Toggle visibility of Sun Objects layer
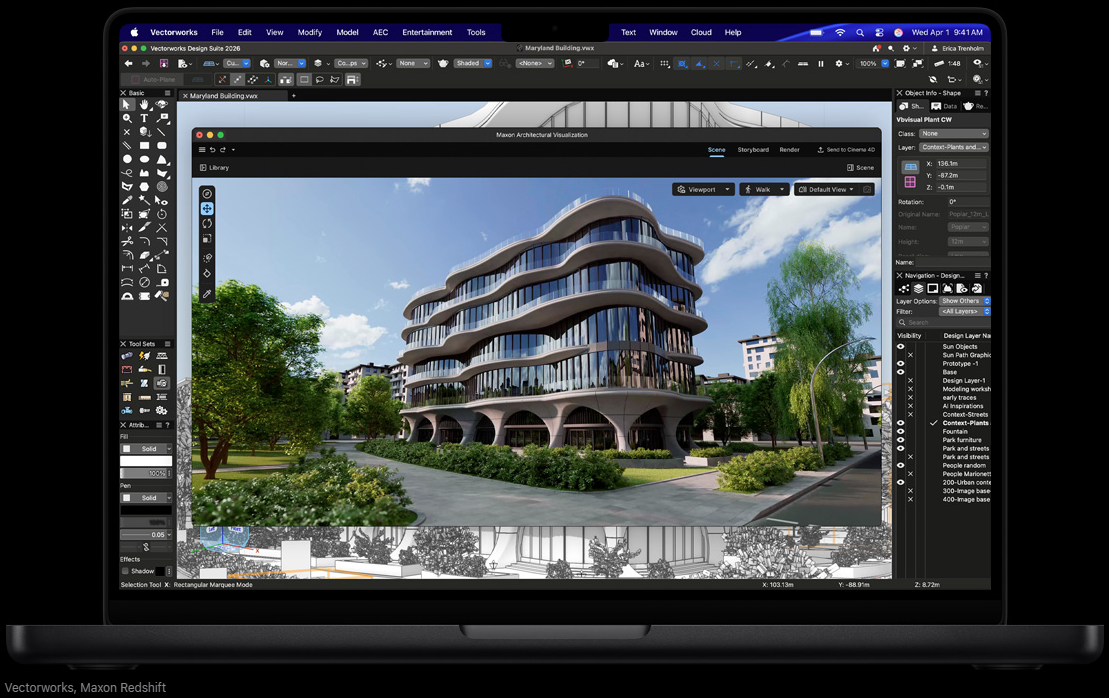The image size is (1109, 698). (x=900, y=347)
